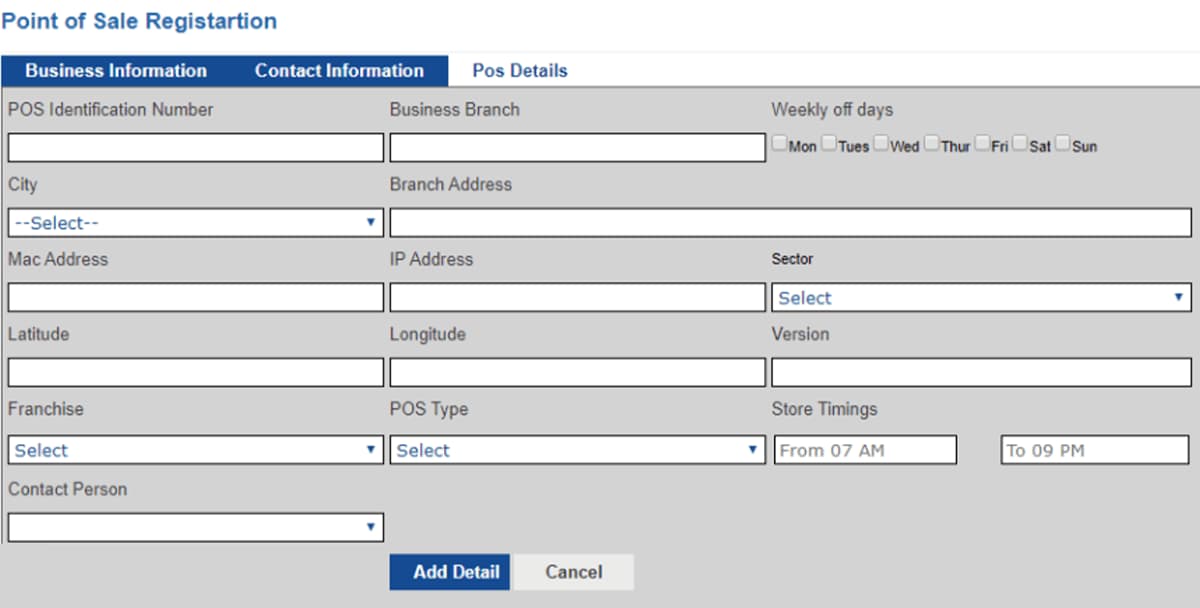
Task: Check the Wed checkbox
Action: [880, 142]
